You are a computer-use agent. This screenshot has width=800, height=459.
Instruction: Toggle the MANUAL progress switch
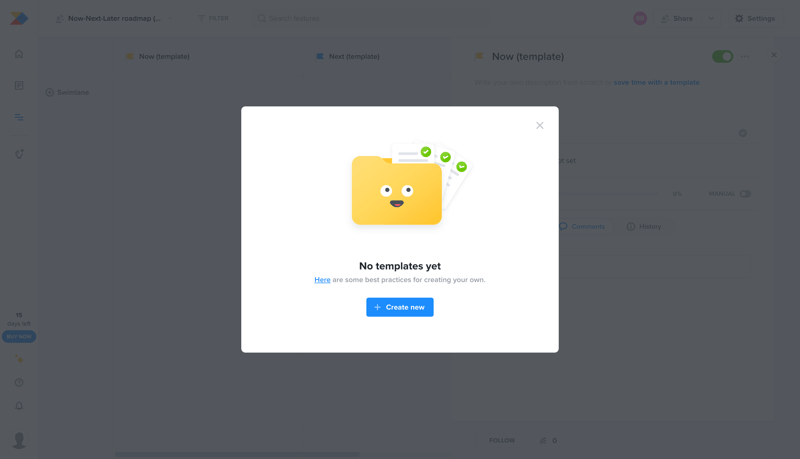point(745,194)
